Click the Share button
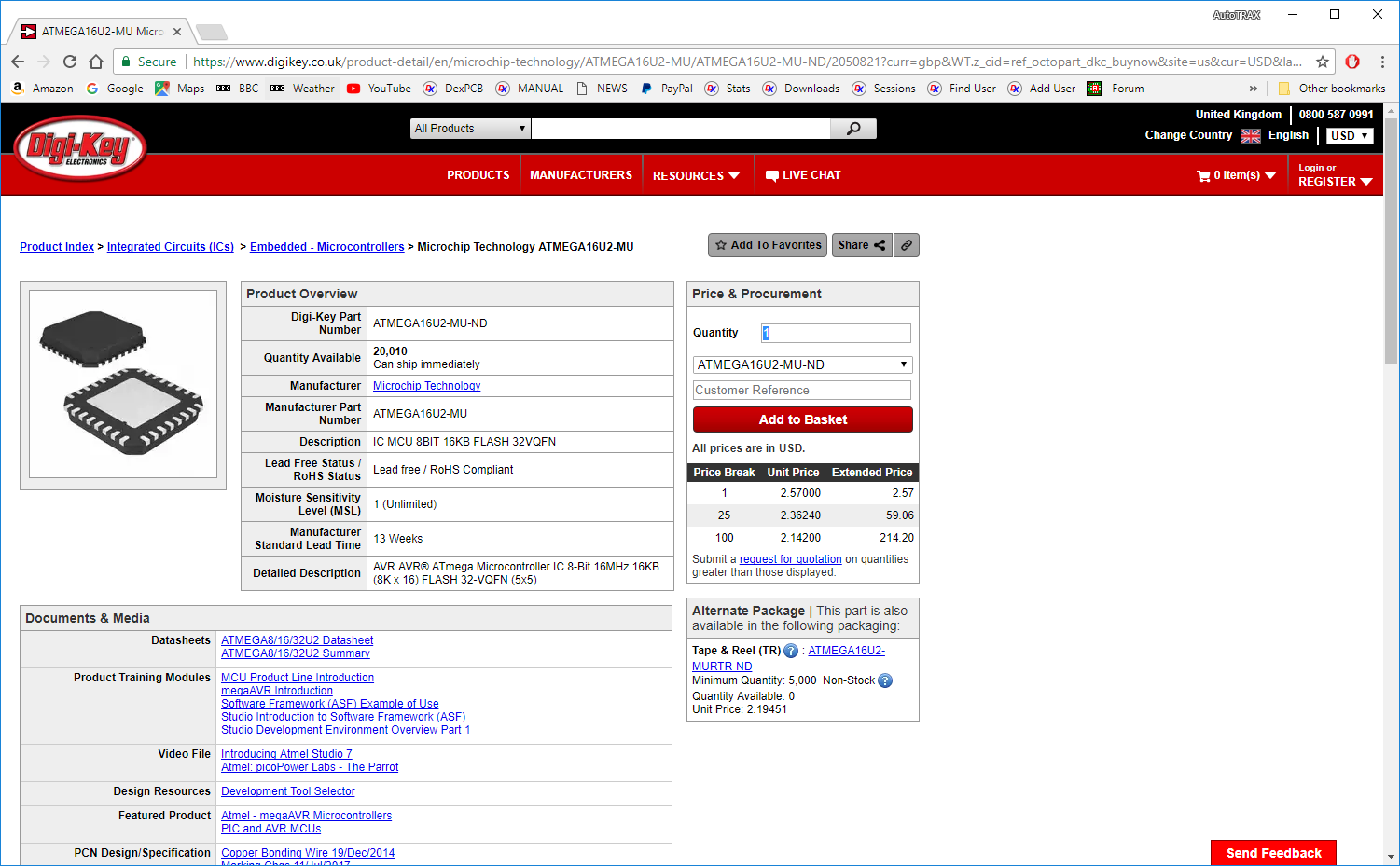 pyautogui.click(x=862, y=245)
